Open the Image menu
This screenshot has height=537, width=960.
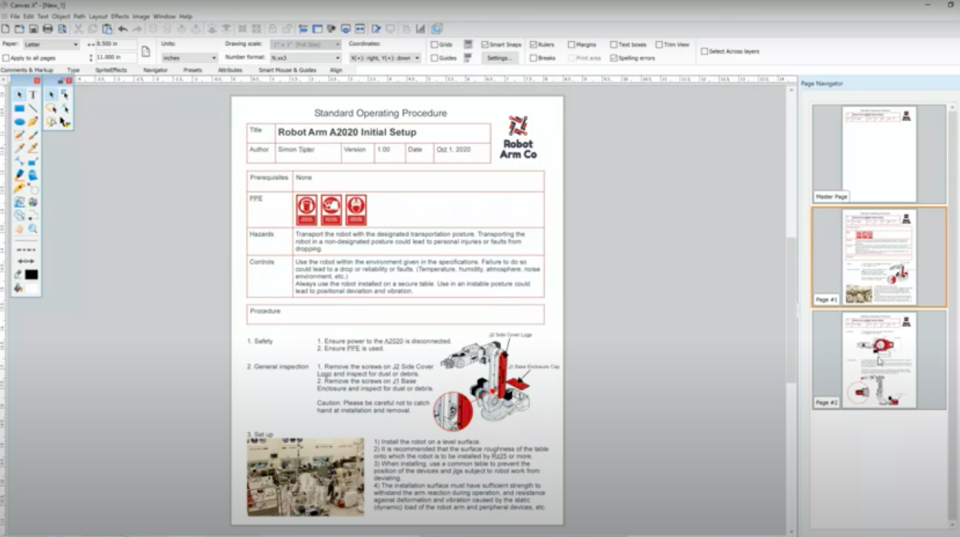click(141, 17)
